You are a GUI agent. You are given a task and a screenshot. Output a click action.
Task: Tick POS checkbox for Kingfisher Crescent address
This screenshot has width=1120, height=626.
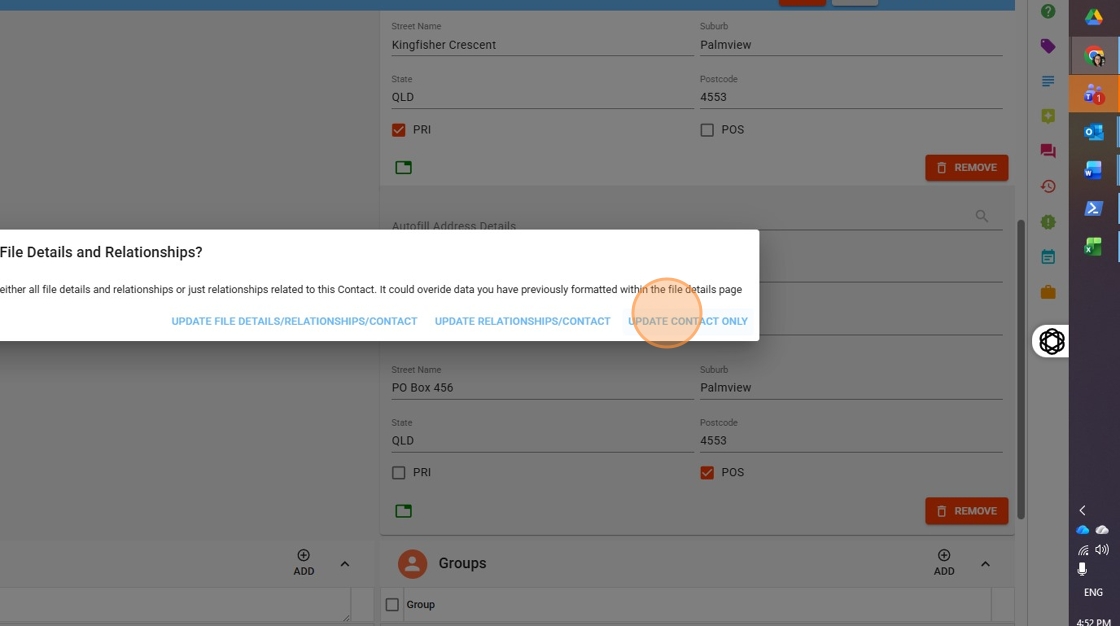click(707, 130)
